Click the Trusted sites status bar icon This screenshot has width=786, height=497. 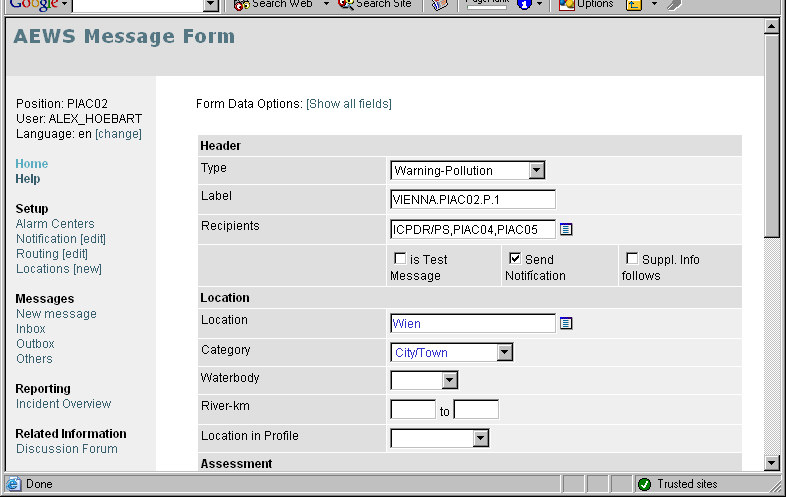[x=644, y=484]
